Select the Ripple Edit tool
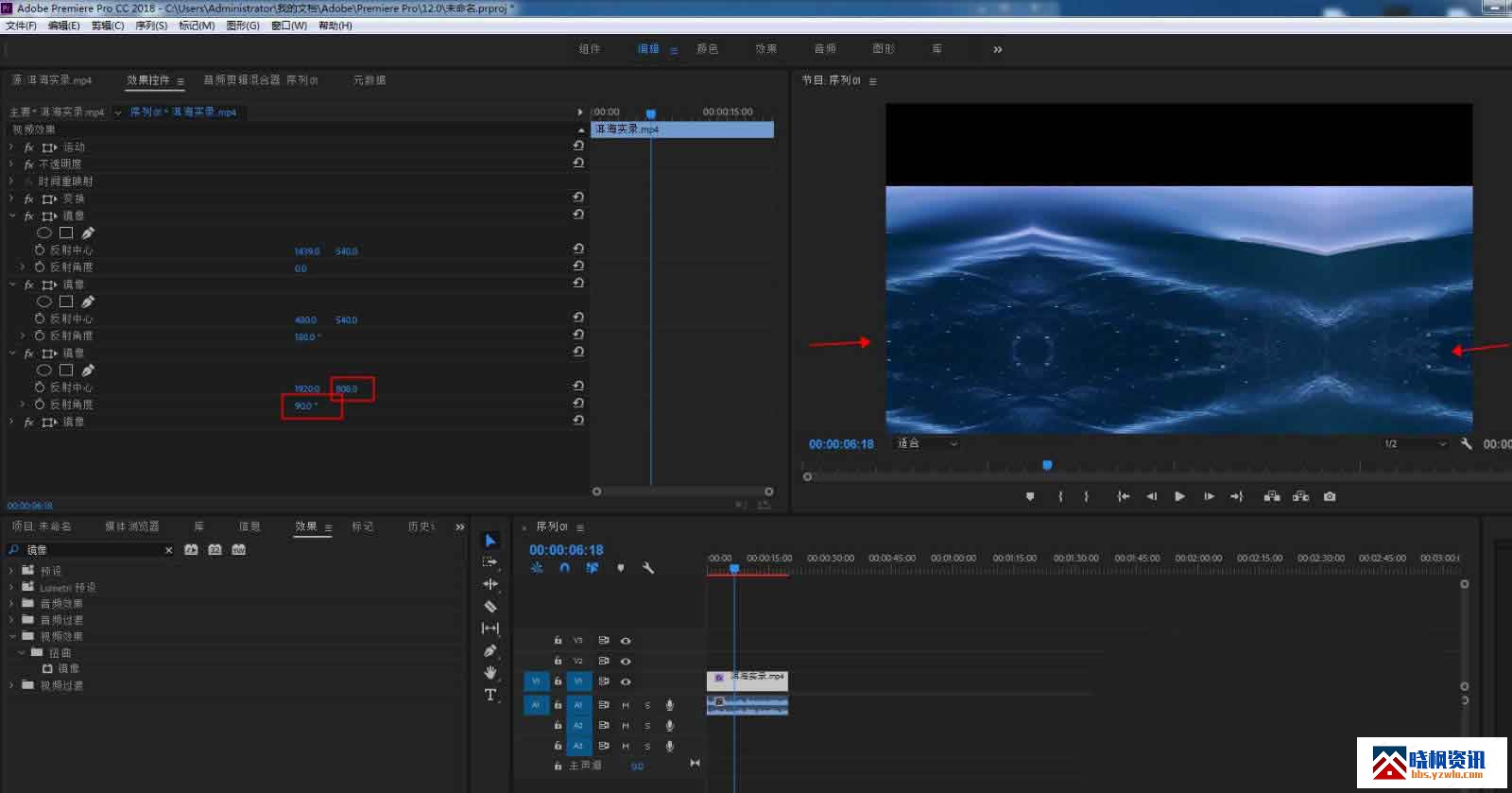This screenshot has height=793, width=1512. point(490,584)
